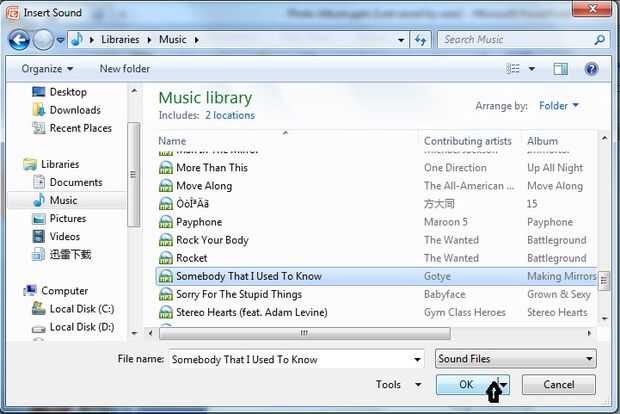The height and width of the screenshot is (414, 620).
Task: Open the Organize menu
Action: tap(47, 69)
